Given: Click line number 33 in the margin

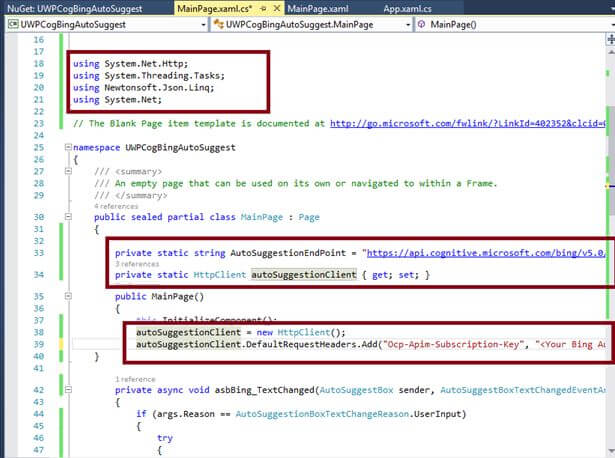Looking at the screenshot, I should tap(38, 253).
